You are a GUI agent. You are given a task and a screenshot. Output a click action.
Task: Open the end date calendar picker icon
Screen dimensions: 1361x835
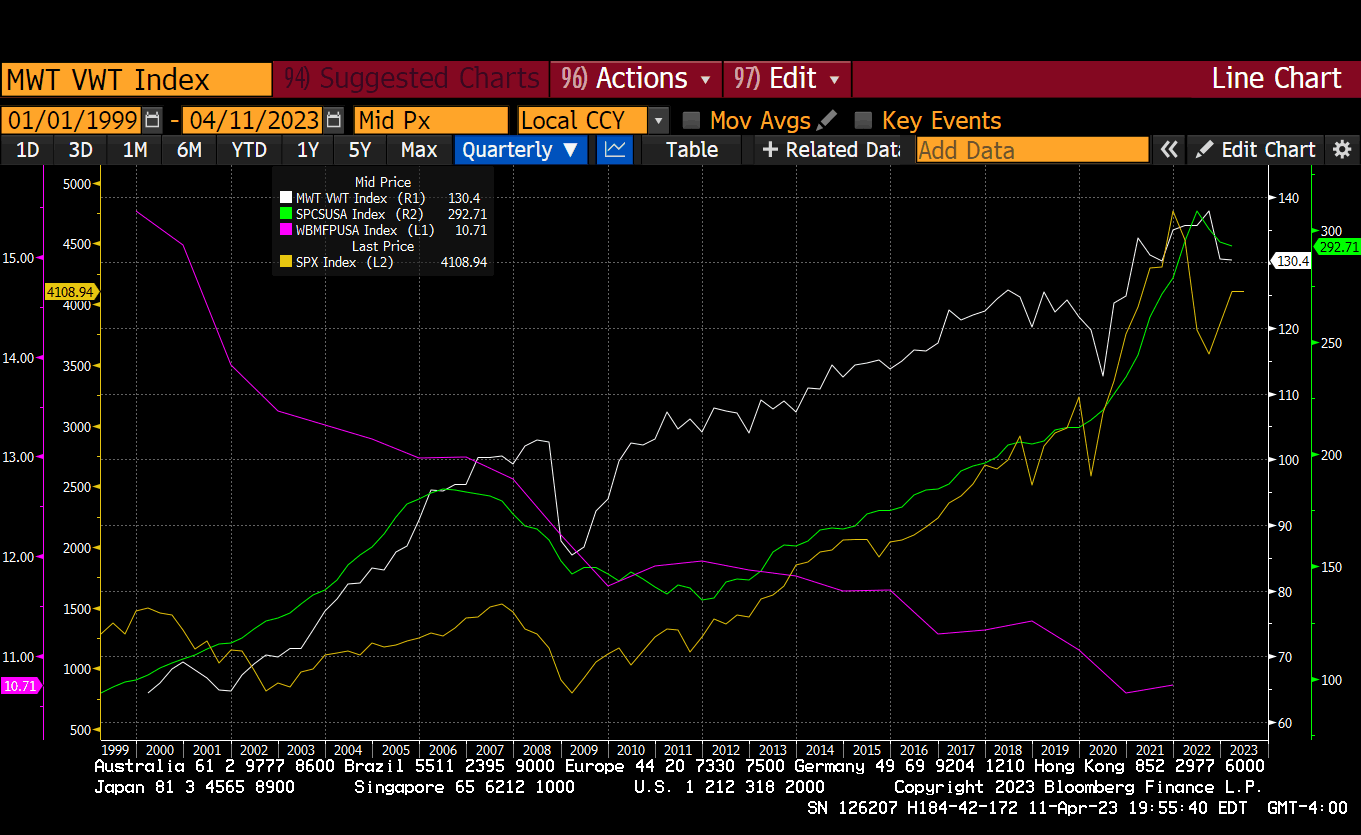click(334, 121)
